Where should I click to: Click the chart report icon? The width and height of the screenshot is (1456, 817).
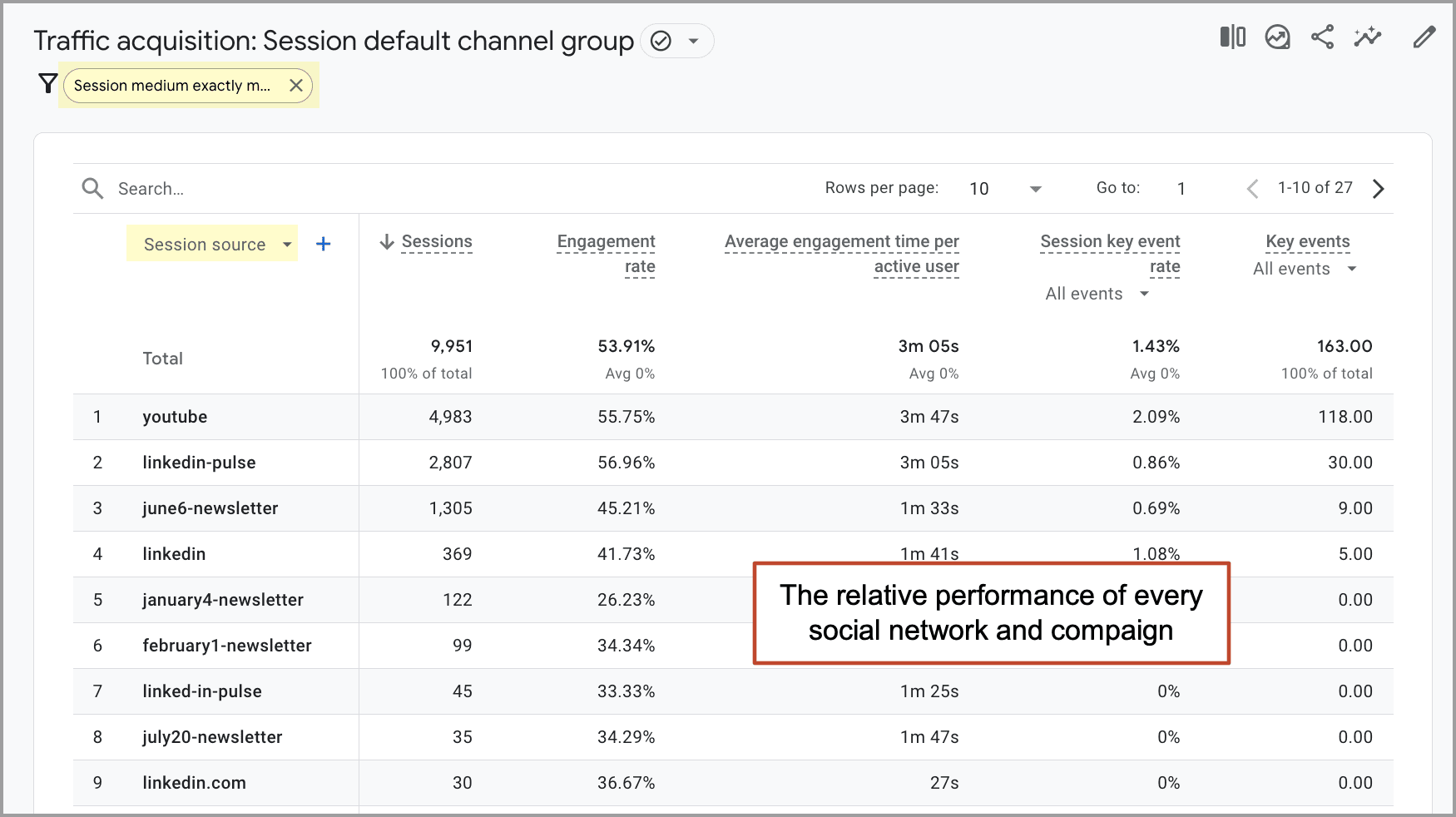[x=1277, y=37]
